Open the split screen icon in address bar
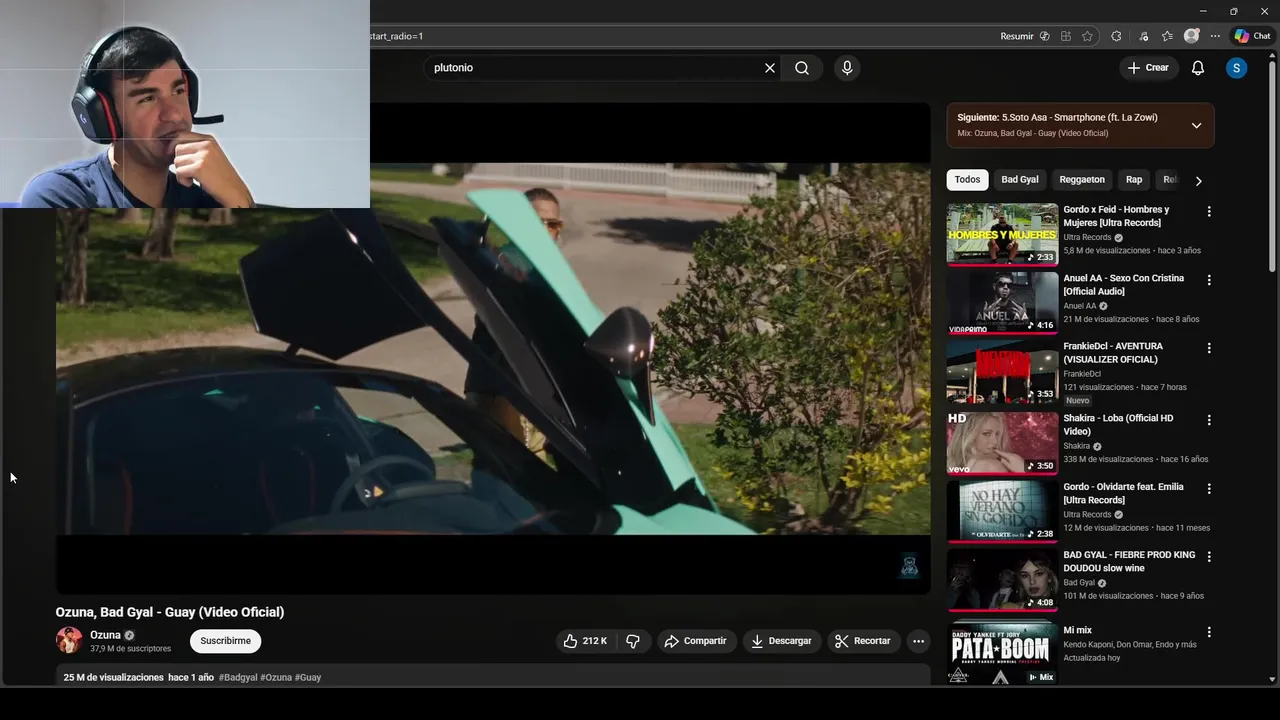1280x720 pixels. [x=1066, y=36]
